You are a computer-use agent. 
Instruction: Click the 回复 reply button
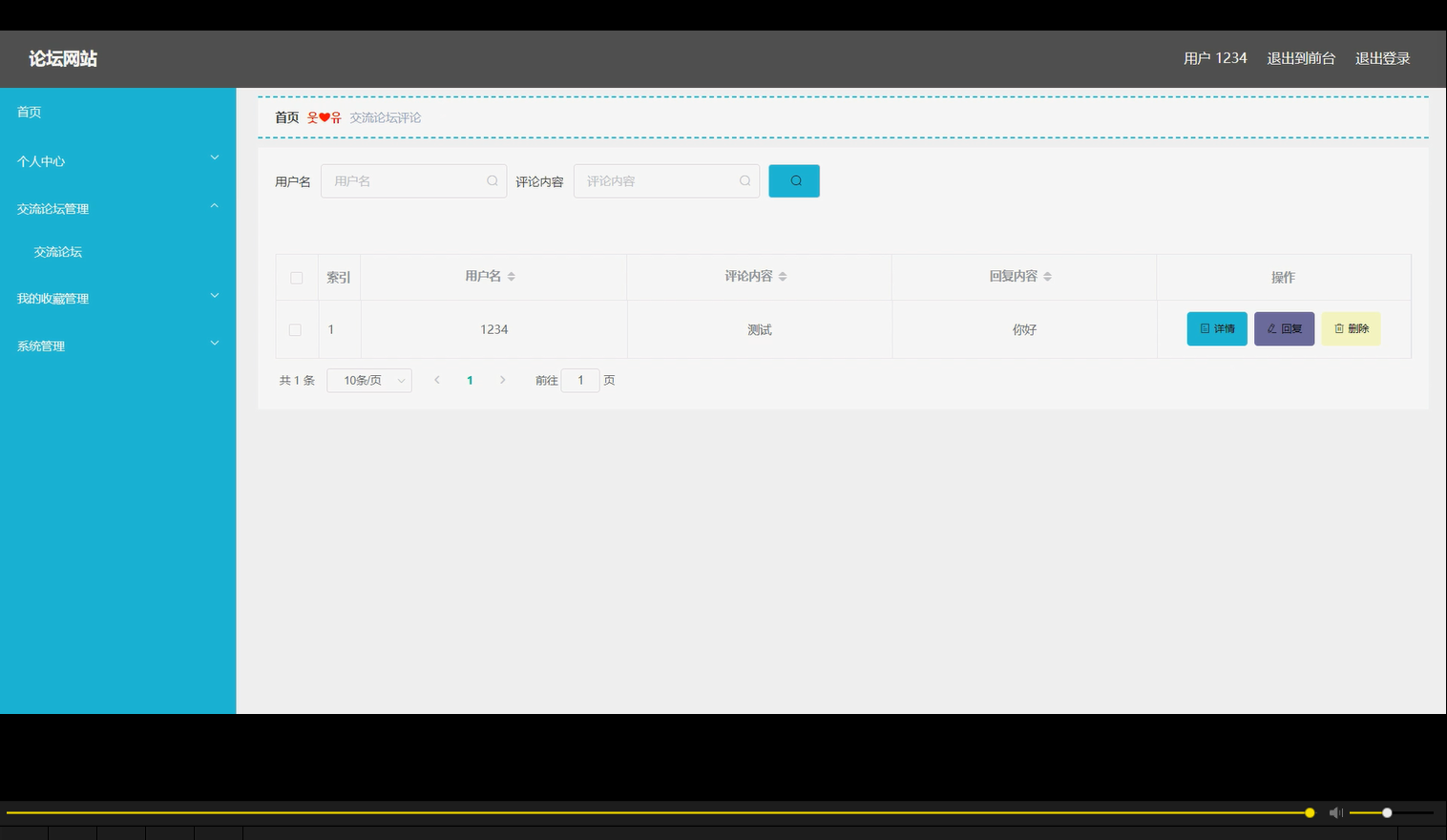pos(1284,328)
